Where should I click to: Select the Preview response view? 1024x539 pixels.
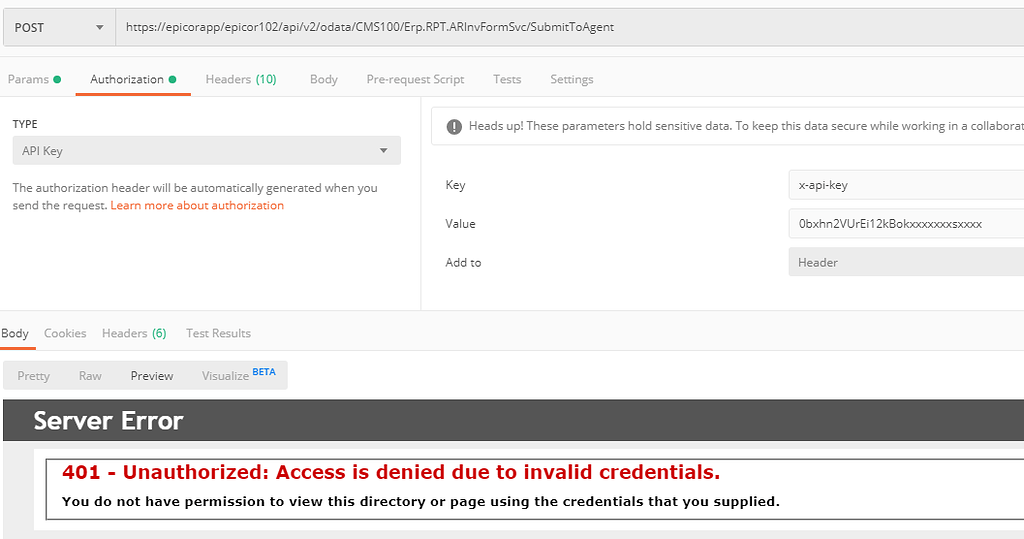pyautogui.click(x=152, y=376)
